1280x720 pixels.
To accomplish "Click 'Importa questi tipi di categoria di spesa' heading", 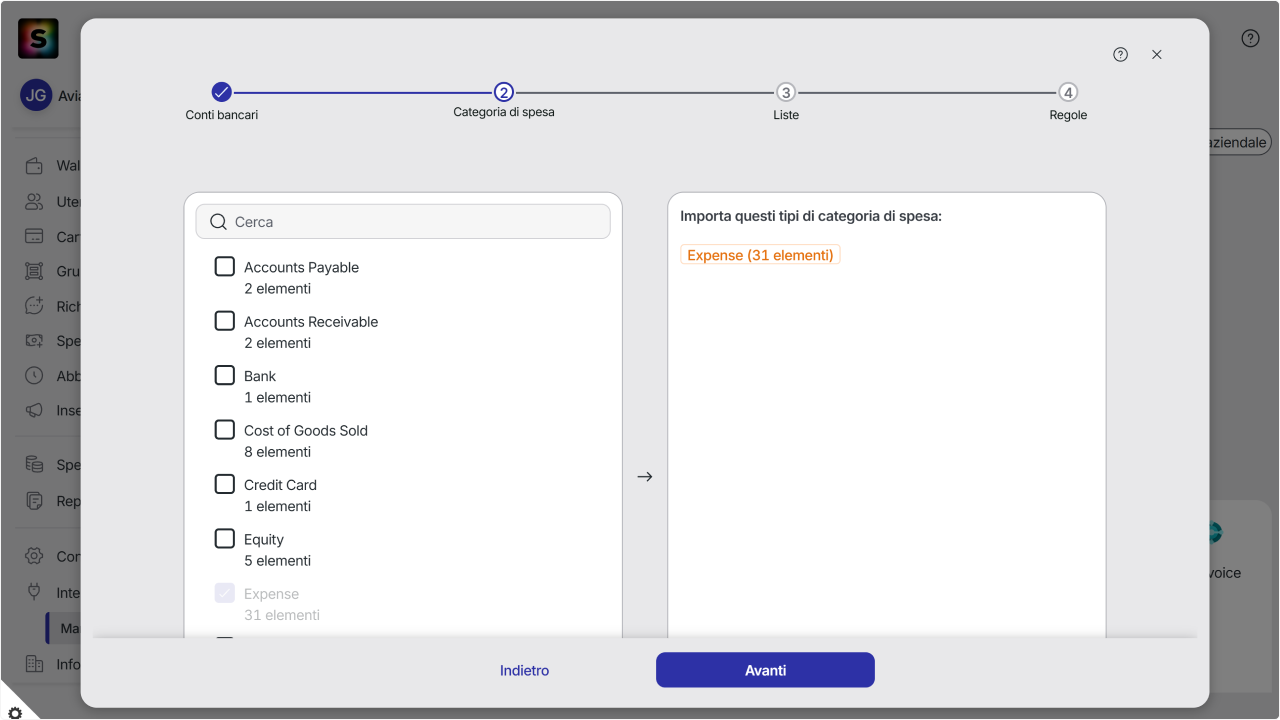I will [811, 216].
